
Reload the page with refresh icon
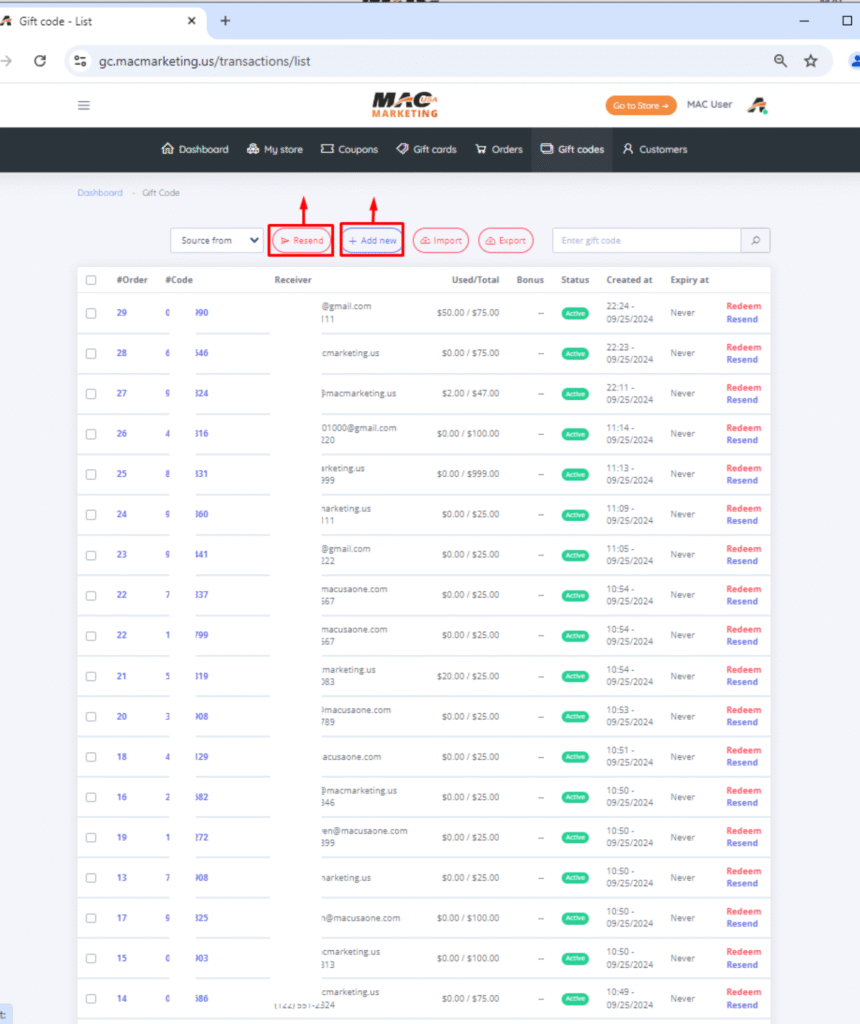pyautogui.click(x=40, y=61)
